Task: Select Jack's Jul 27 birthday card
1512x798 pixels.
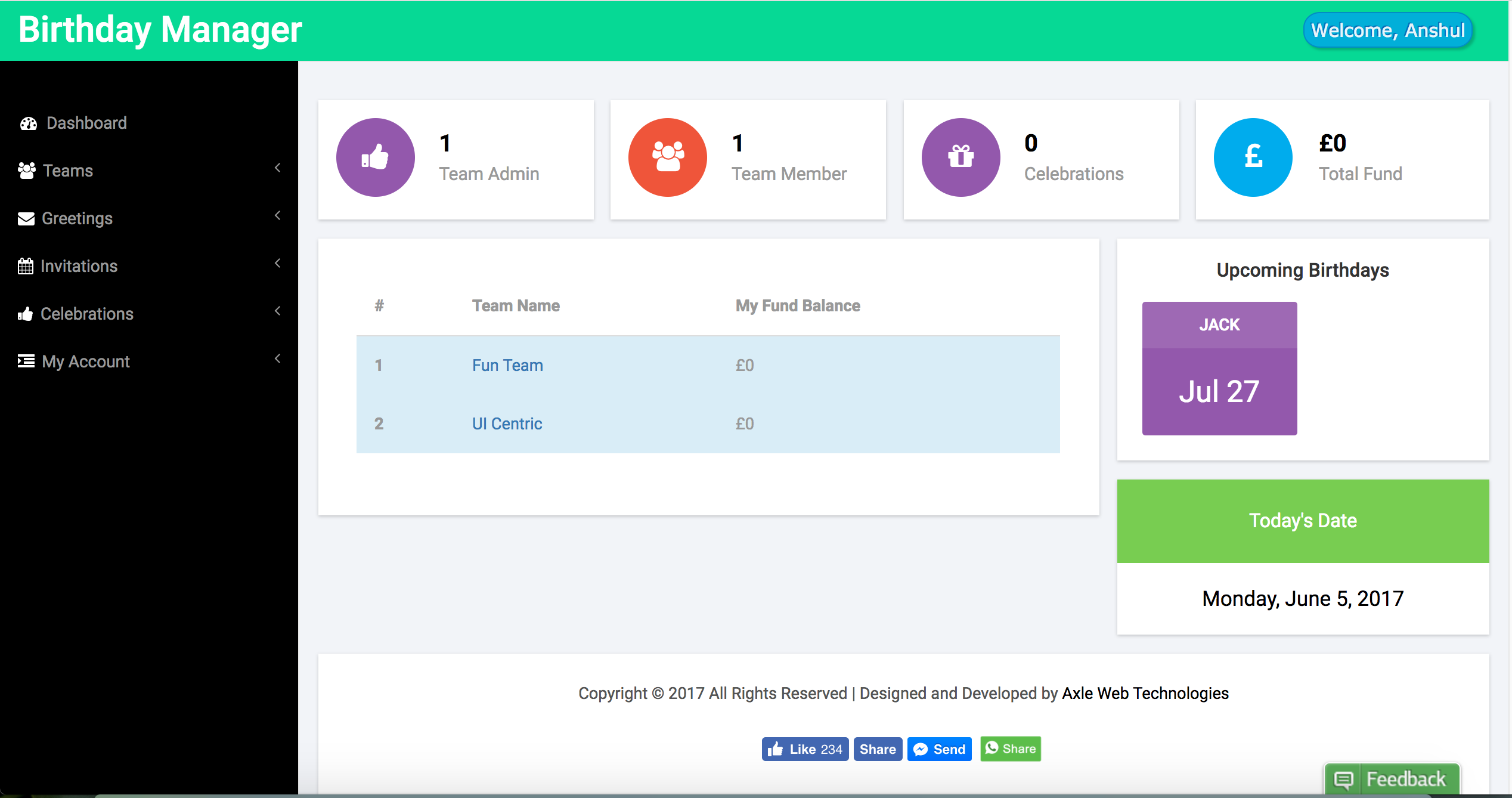Action: click(1219, 369)
